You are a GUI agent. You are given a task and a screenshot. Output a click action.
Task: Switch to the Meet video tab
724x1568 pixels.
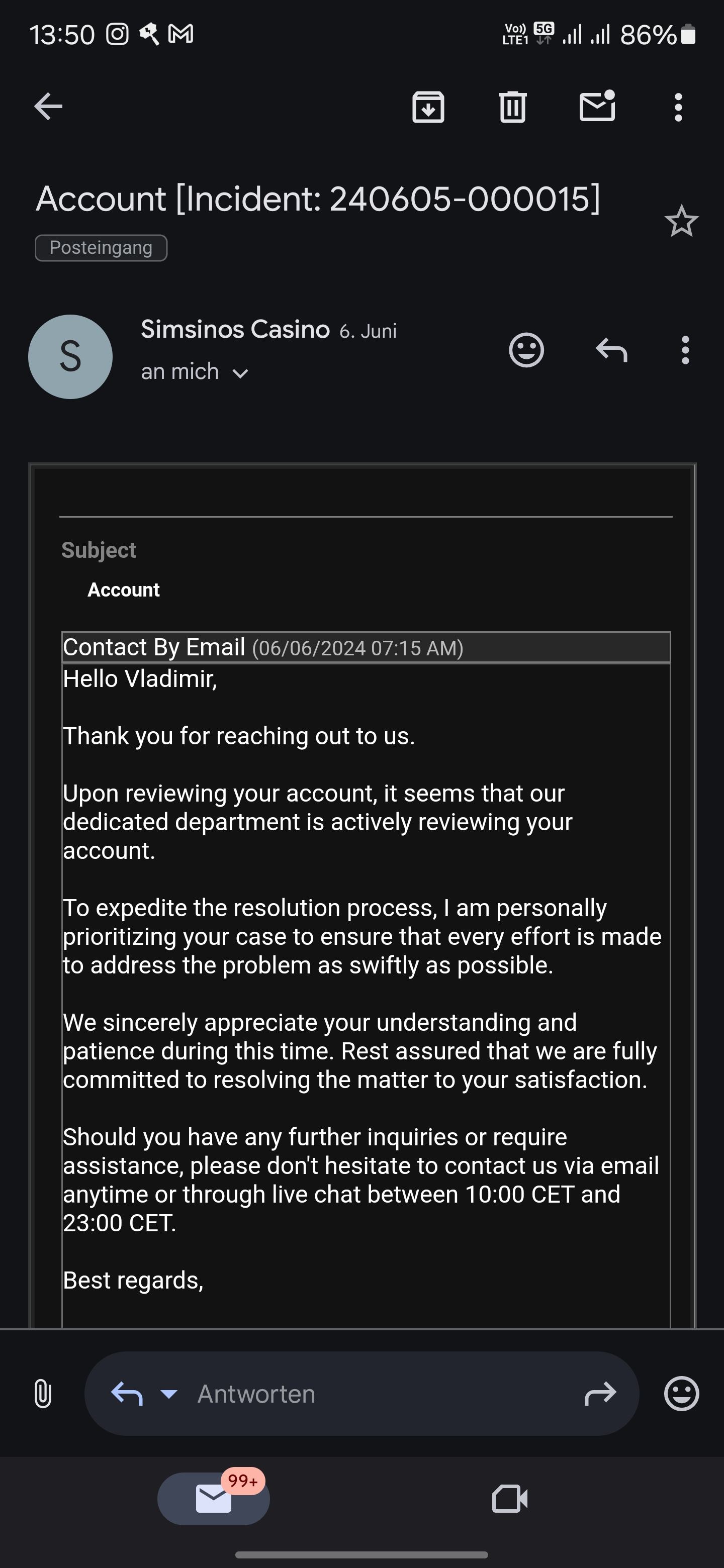510,1499
